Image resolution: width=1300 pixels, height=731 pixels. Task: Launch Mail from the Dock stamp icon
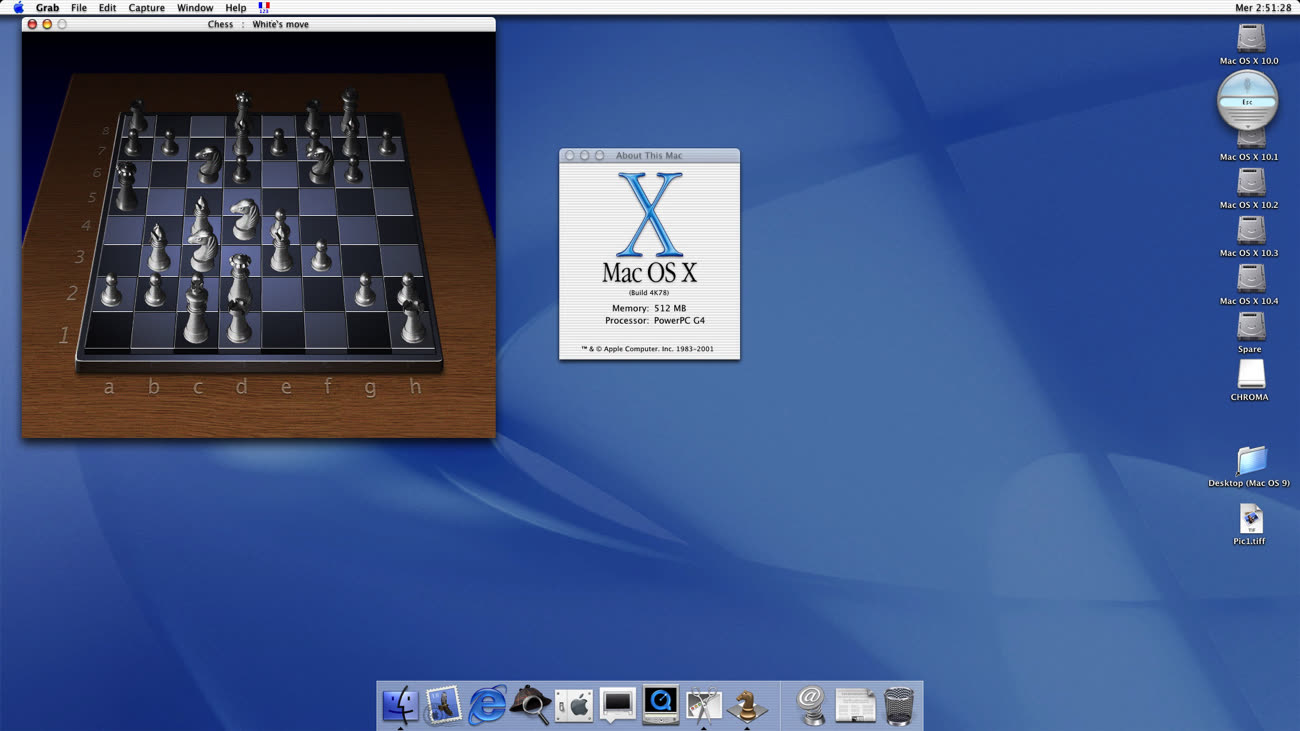pos(443,705)
